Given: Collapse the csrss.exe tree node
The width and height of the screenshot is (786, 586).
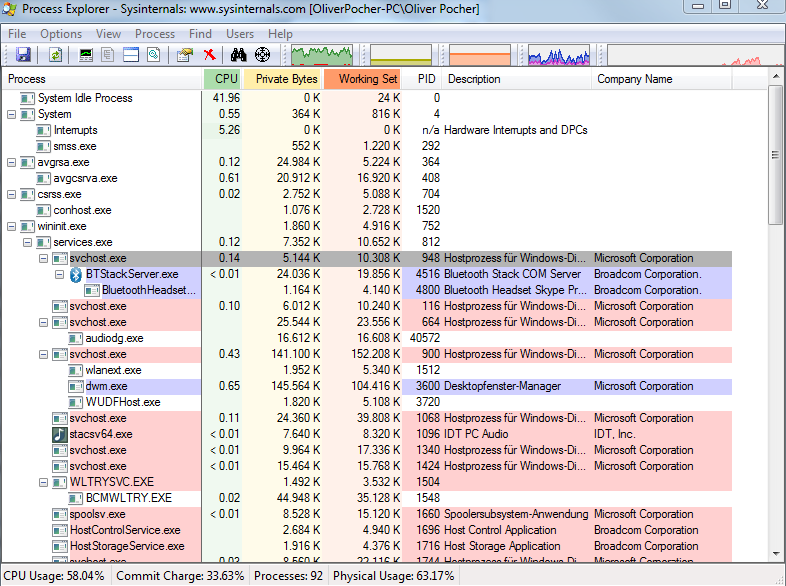Looking at the screenshot, I should (x=12, y=194).
